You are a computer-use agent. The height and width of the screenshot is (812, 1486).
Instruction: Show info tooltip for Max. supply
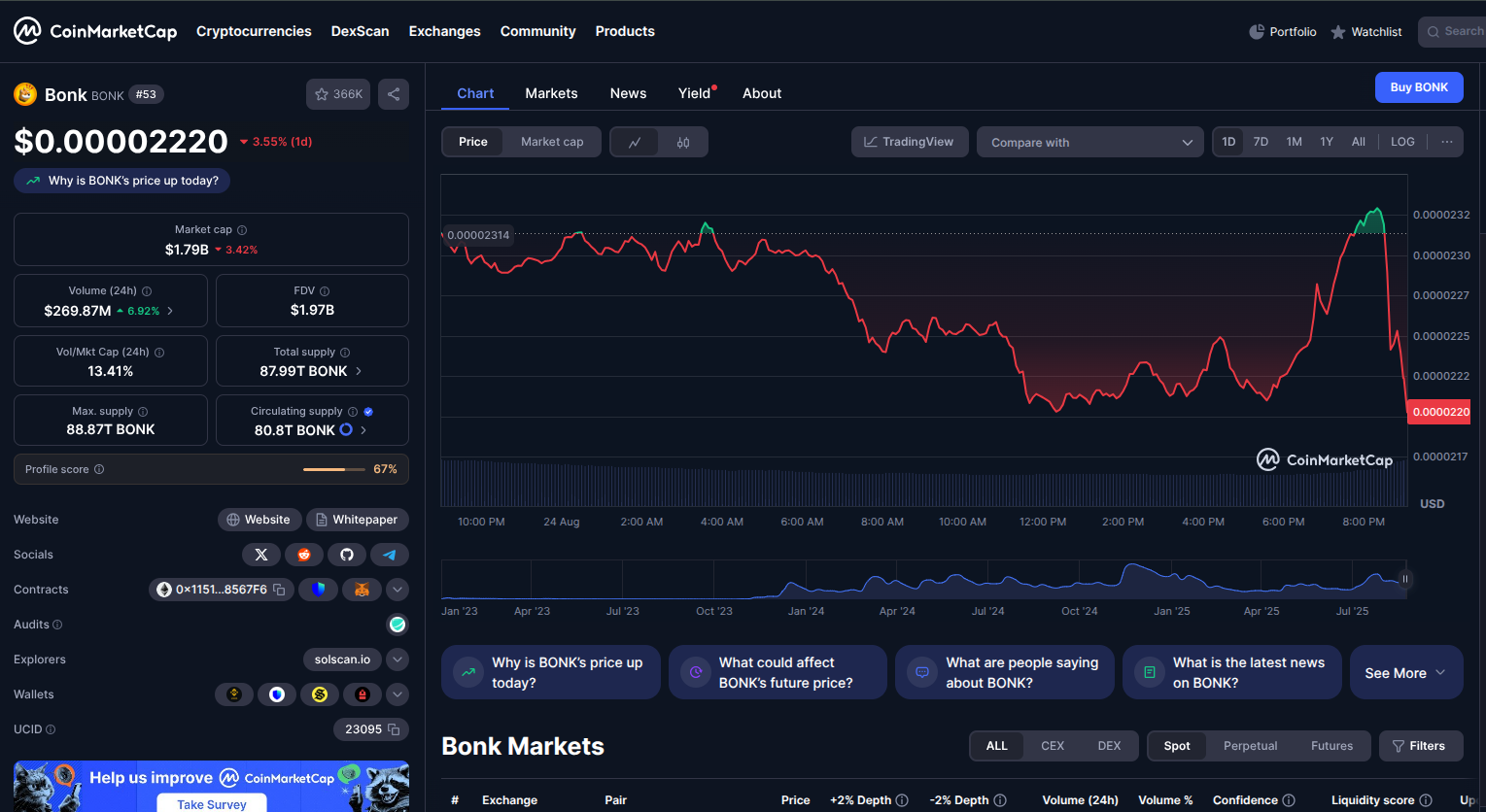coord(143,412)
